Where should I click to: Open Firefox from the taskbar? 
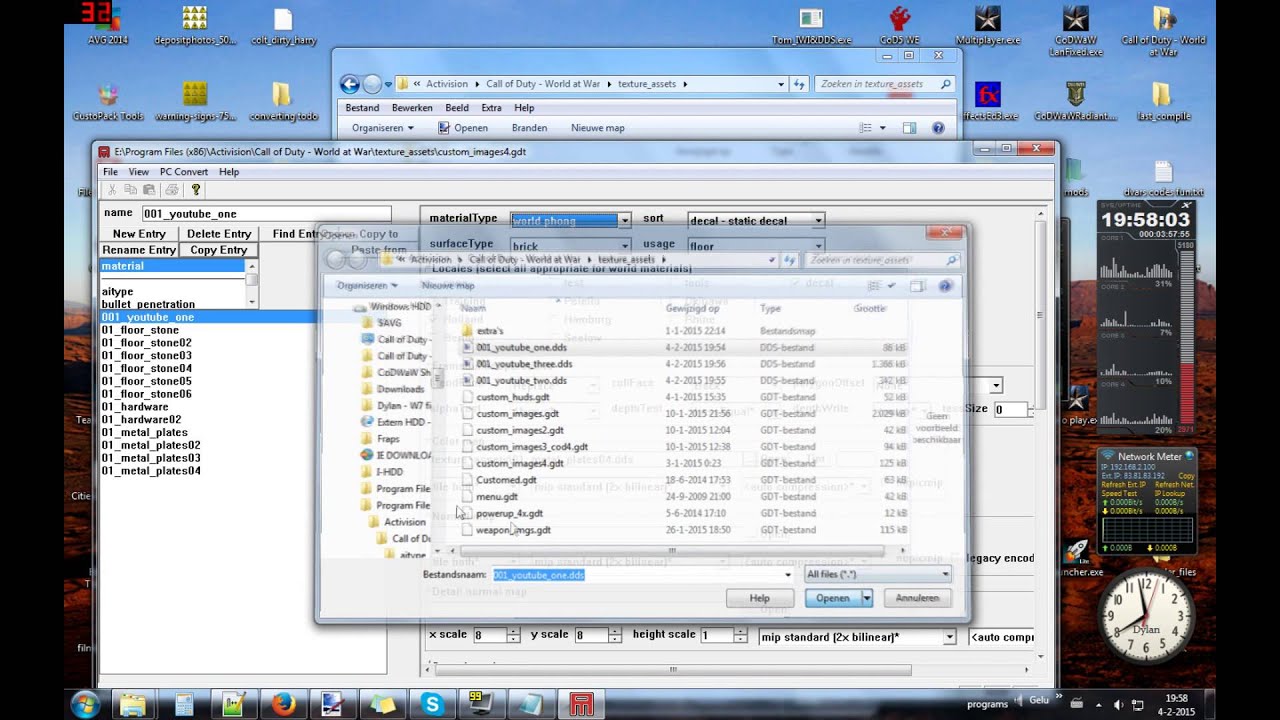pyautogui.click(x=284, y=704)
